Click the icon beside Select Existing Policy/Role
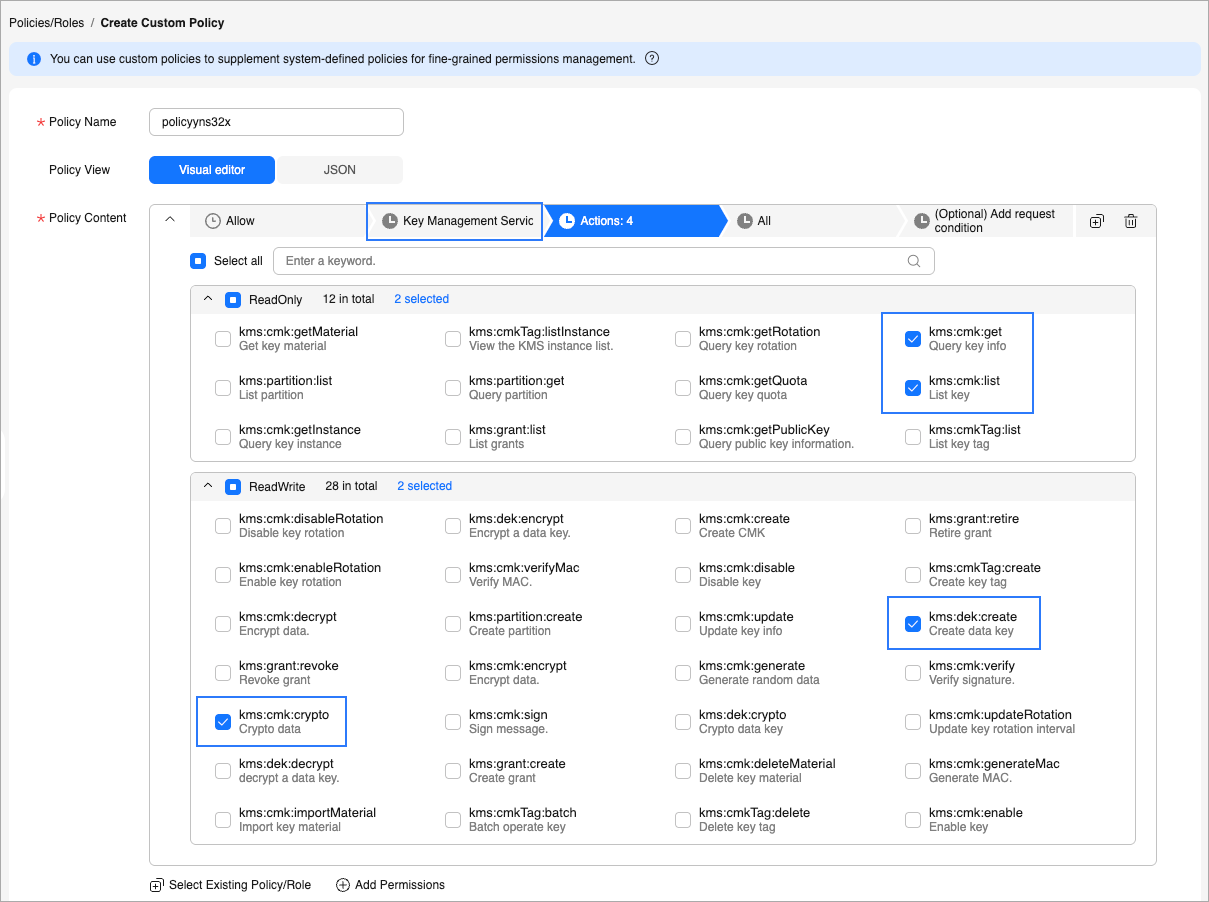Viewport: 1209px width, 902px height. [x=157, y=885]
